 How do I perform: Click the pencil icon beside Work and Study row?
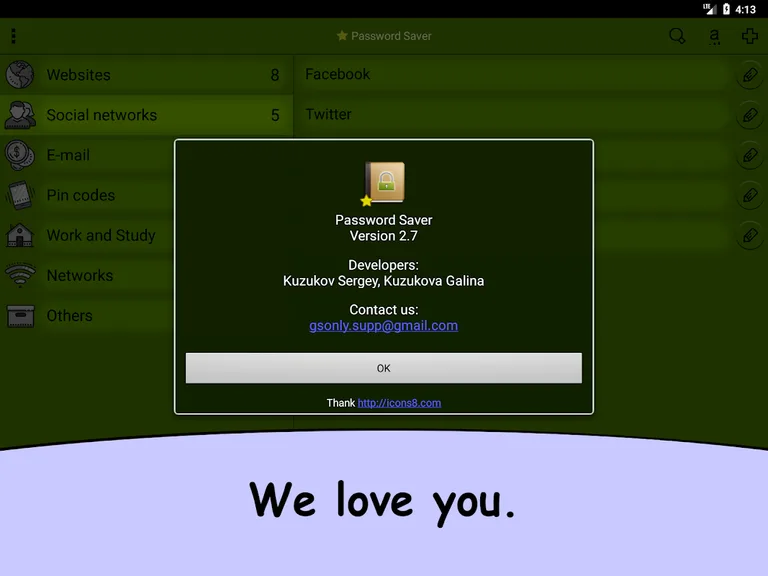click(x=750, y=236)
